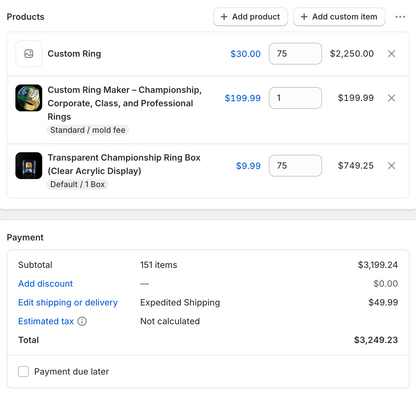Select the total amount $3,249.23
The image size is (416, 393).
pyautogui.click(x=376, y=340)
